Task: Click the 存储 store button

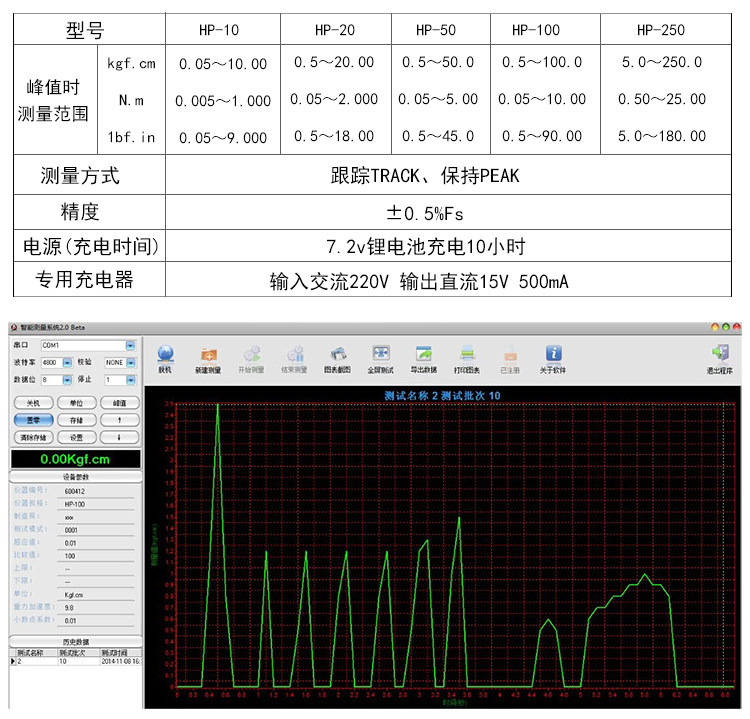Action: [x=77, y=420]
